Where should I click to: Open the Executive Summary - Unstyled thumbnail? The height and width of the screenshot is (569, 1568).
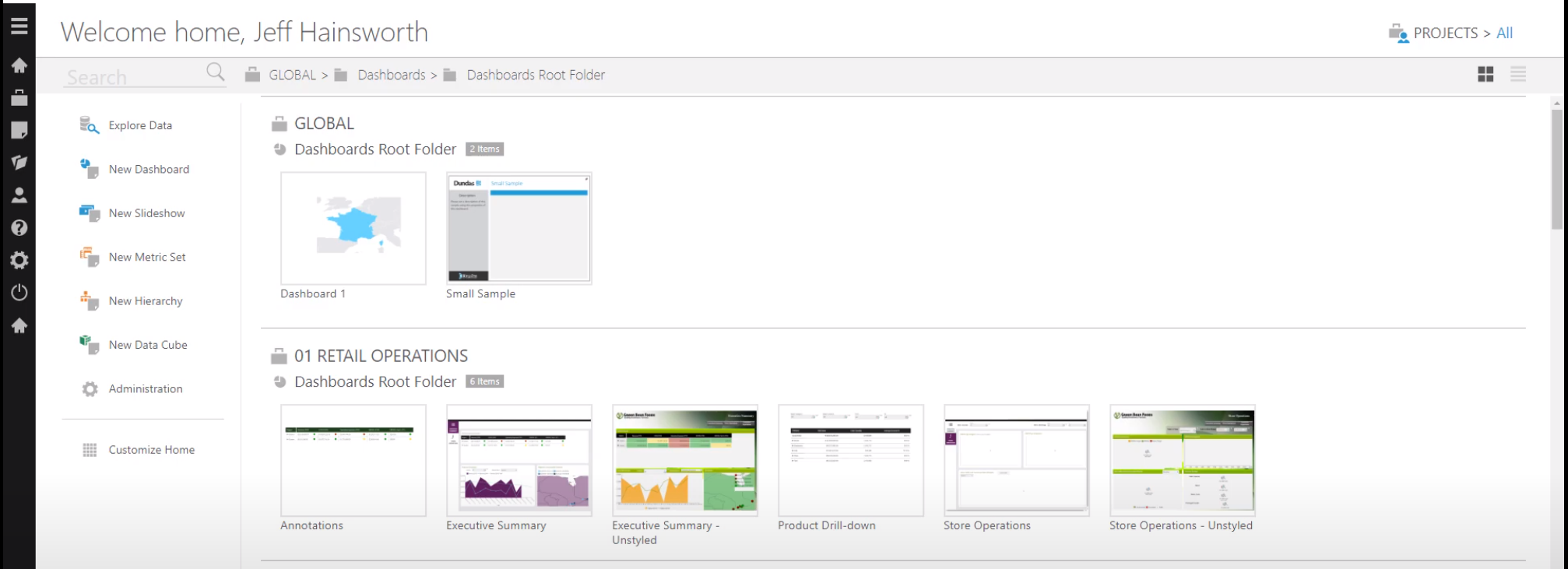pyautogui.click(x=685, y=460)
